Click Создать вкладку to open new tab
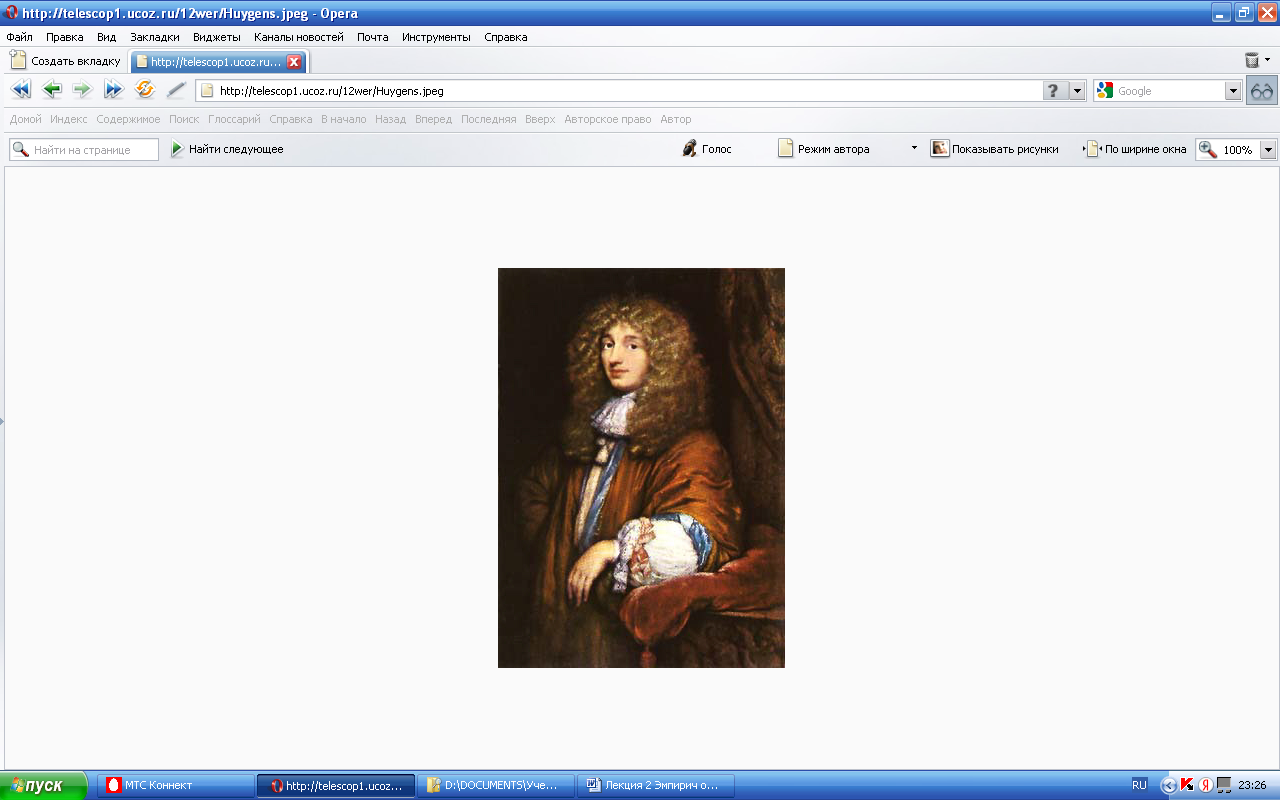The image size is (1280, 800). 65,61
